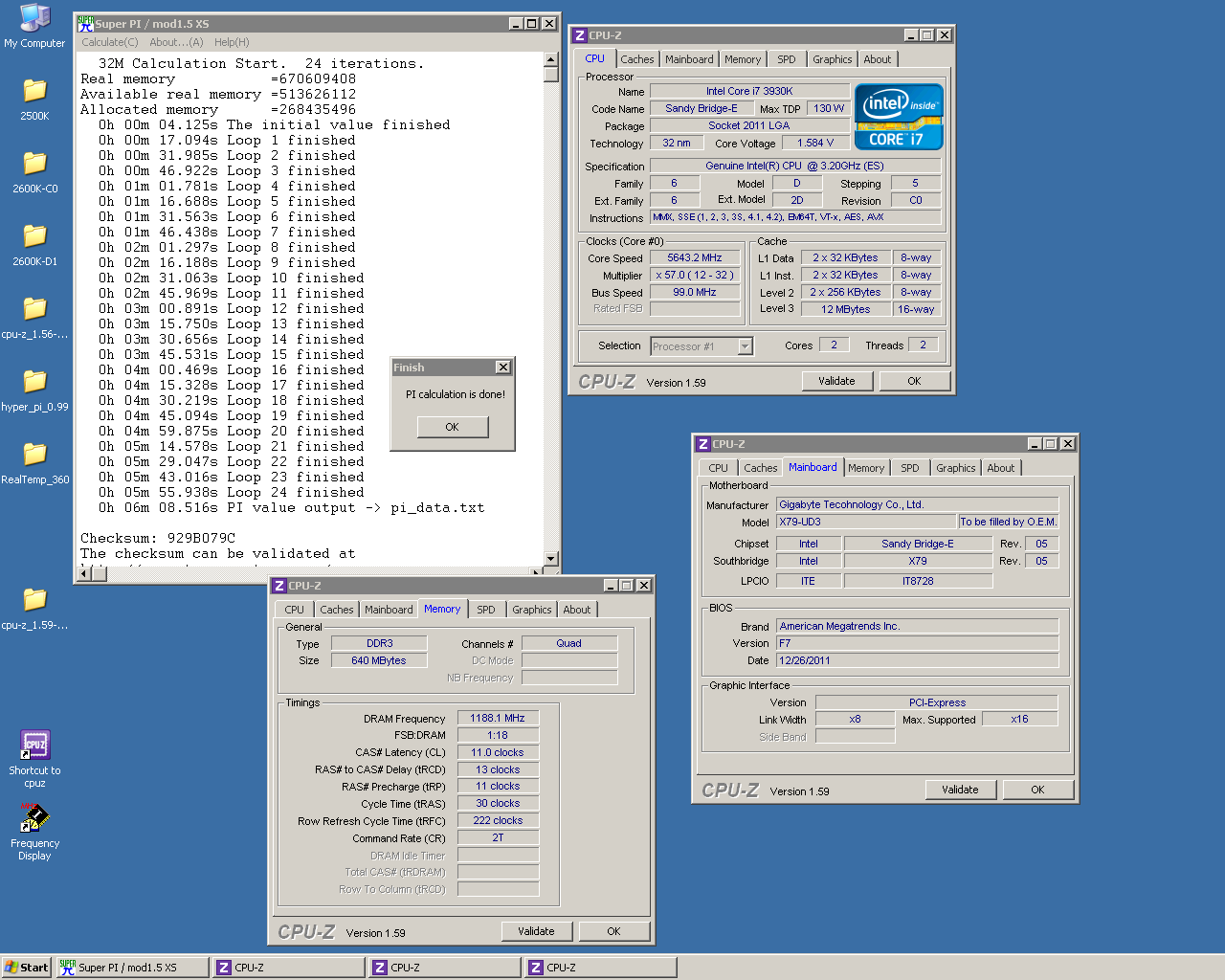
Task: Open the Calculate menu in Super PI
Action: pos(109,42)
